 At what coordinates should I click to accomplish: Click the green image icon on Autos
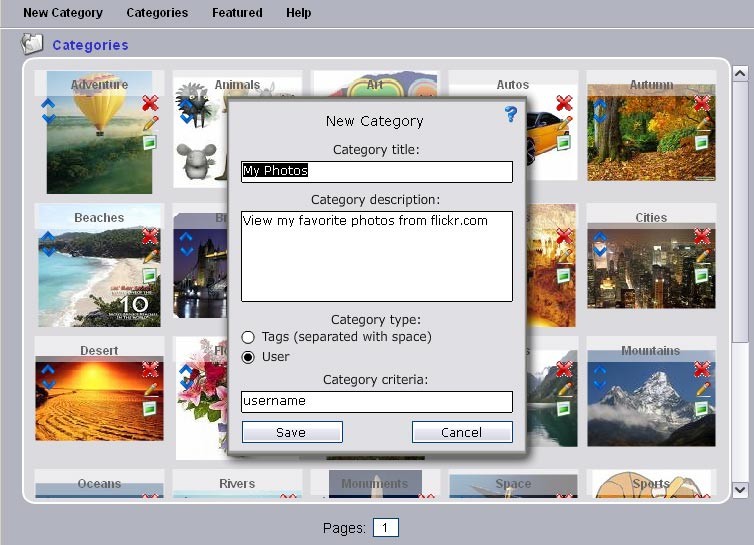[563, 142]
